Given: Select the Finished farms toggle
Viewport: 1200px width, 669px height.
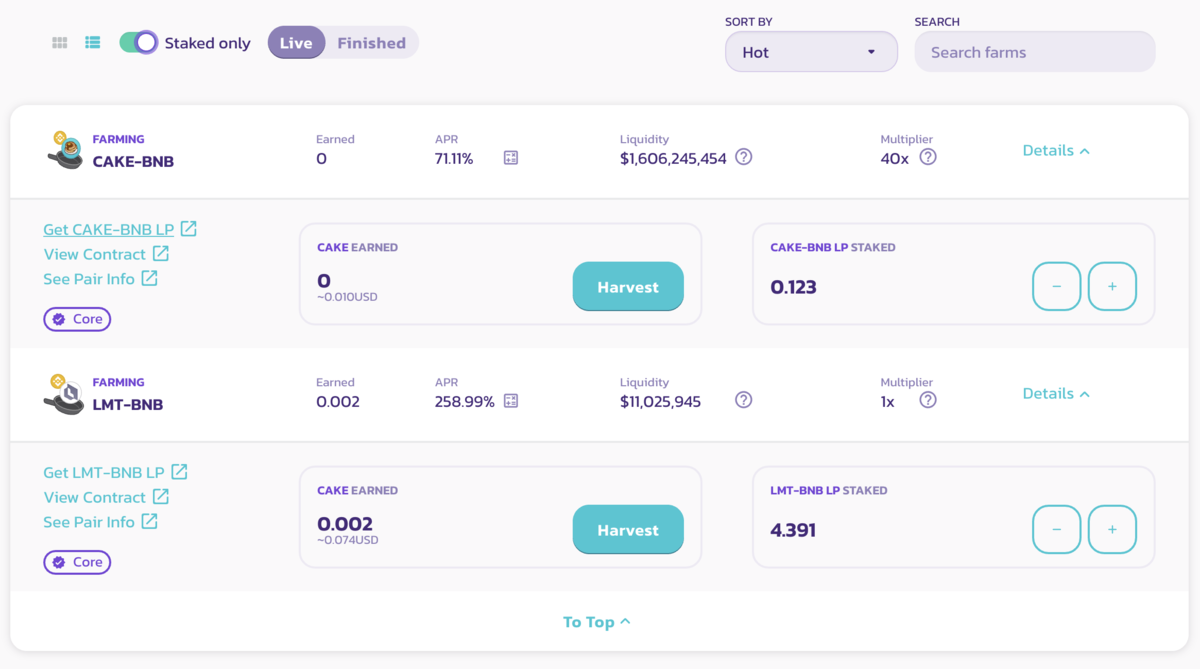Looking at the screenshot, I should [371, 43].
